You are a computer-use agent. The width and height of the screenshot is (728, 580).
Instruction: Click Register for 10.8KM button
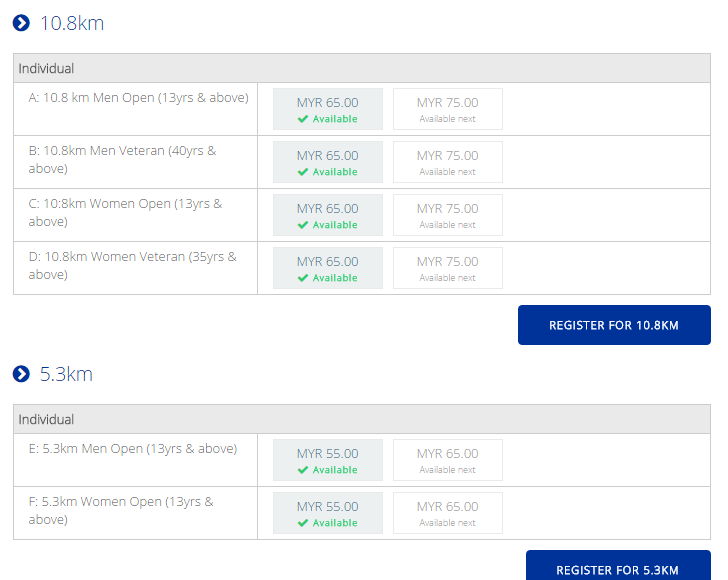[614, 325]
